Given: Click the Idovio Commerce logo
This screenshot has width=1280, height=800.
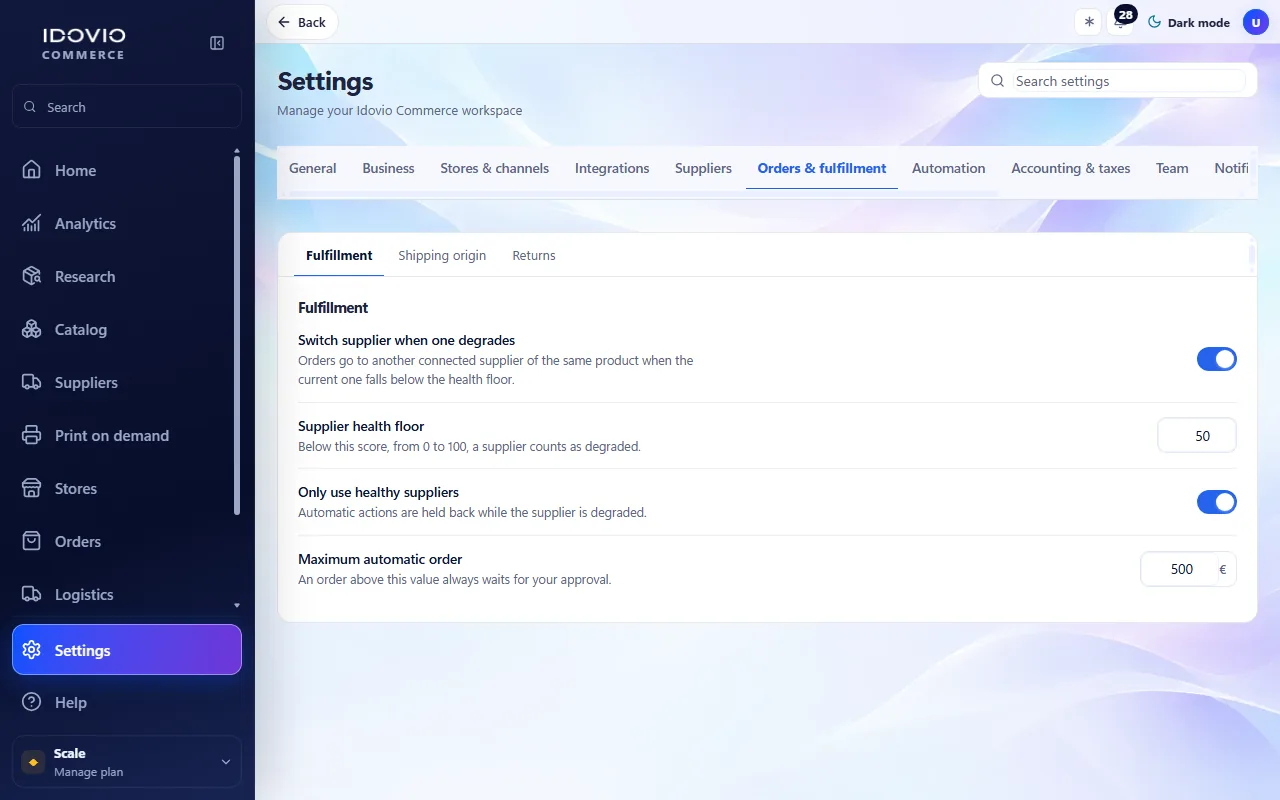Looking at the screenshot, I should [x=84, y=43].
